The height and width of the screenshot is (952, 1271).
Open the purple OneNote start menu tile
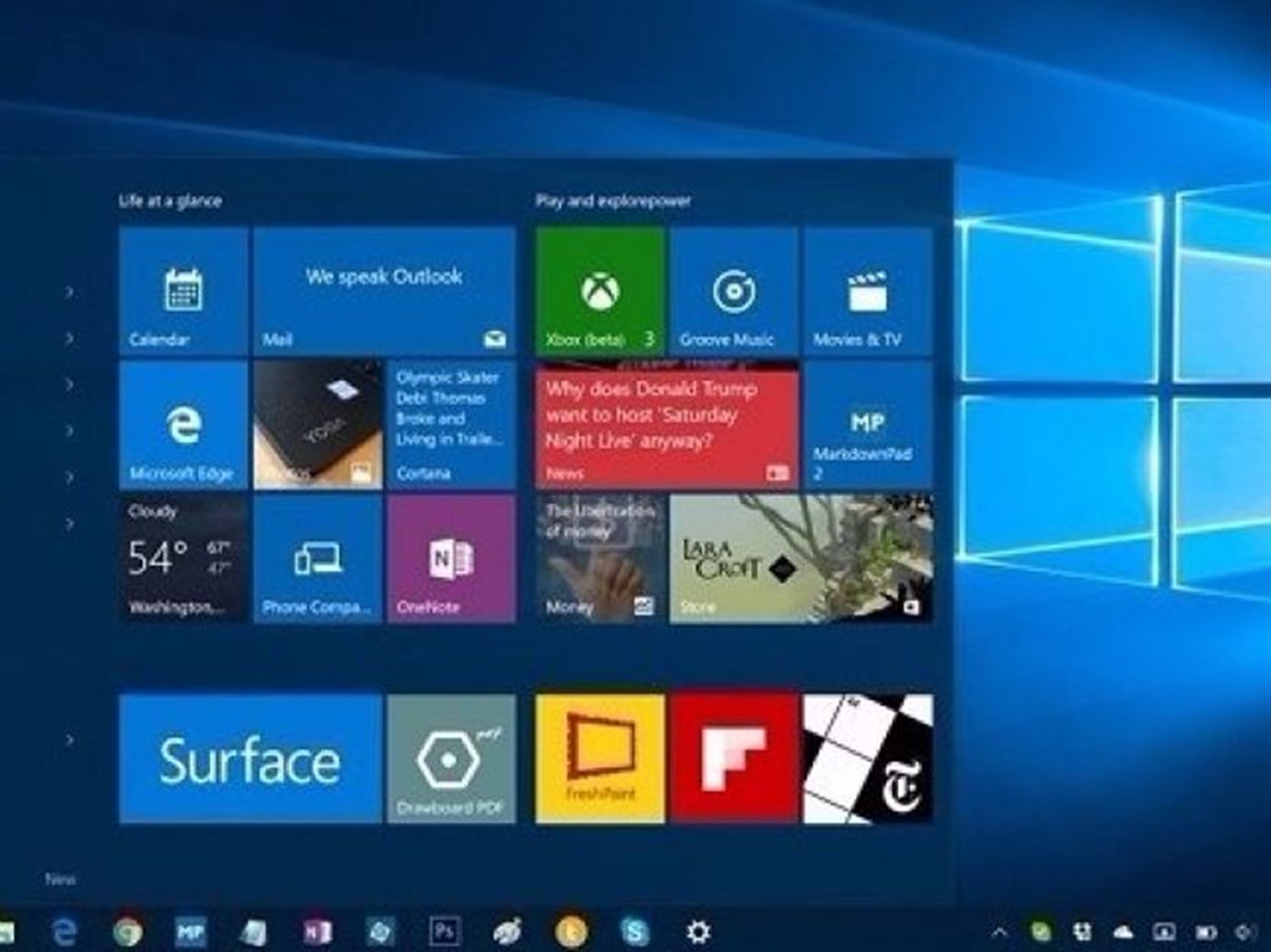pyautogui.click(x=451, y=559)
